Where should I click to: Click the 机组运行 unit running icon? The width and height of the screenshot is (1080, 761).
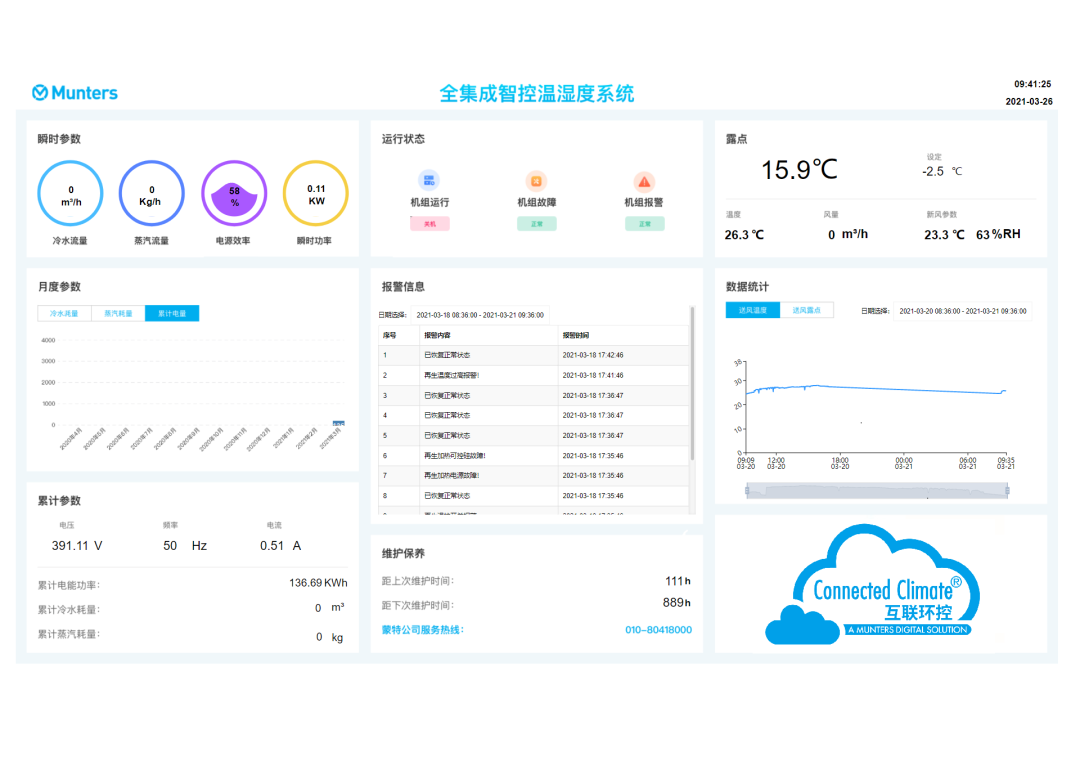429,181
